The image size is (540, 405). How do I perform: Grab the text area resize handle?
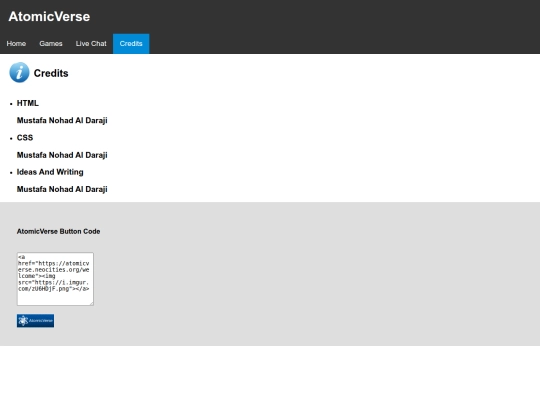(91, 303)
